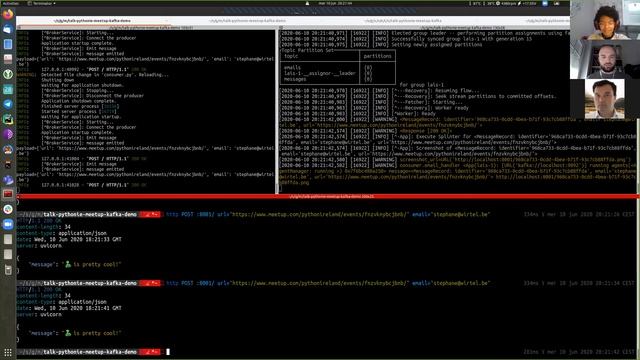
Task: Switch to the third terminal tab
Action: click(403, 20)
